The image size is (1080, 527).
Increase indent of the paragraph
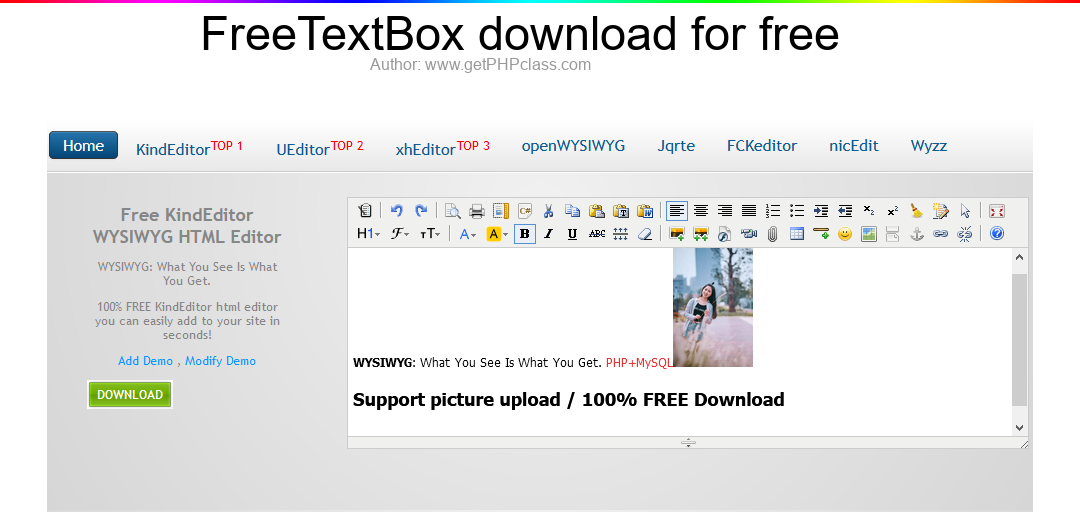pos(821,211)
